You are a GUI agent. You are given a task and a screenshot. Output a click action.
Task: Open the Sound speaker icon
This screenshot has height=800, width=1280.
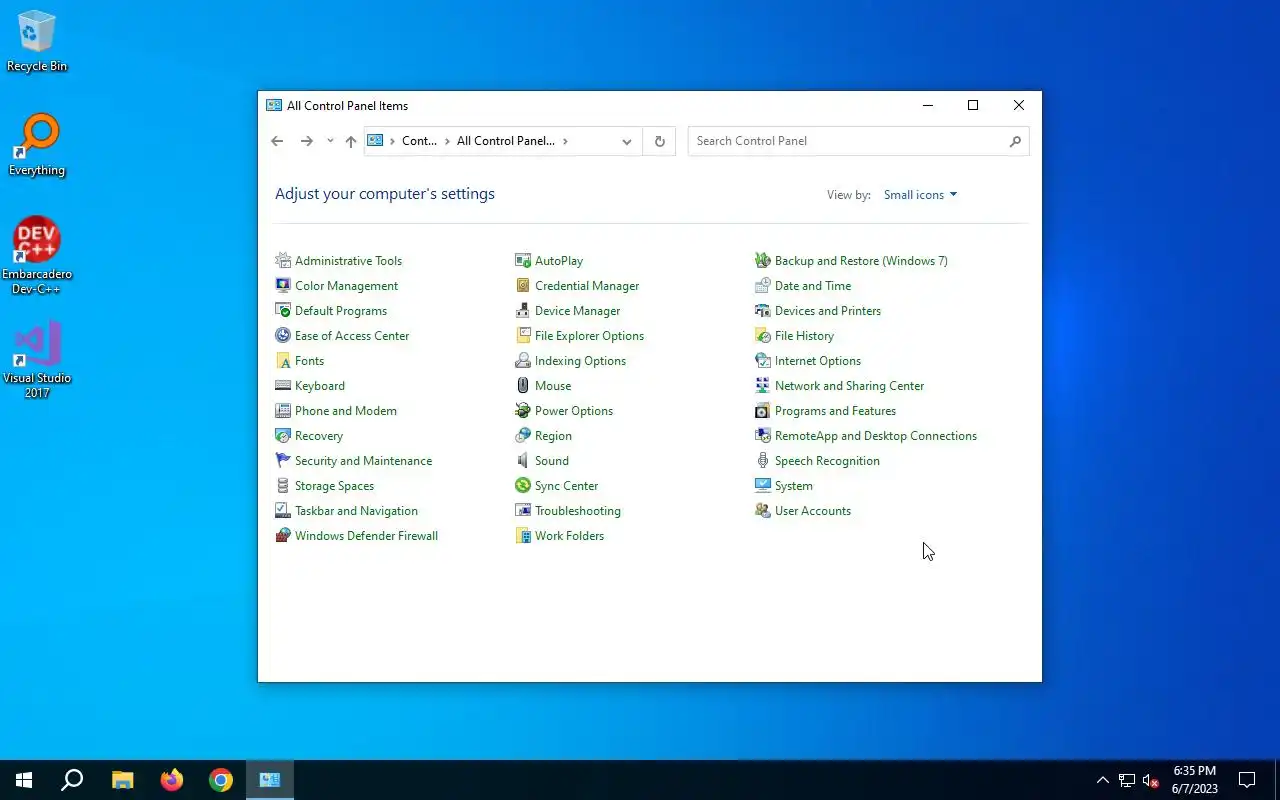point(523,461)
